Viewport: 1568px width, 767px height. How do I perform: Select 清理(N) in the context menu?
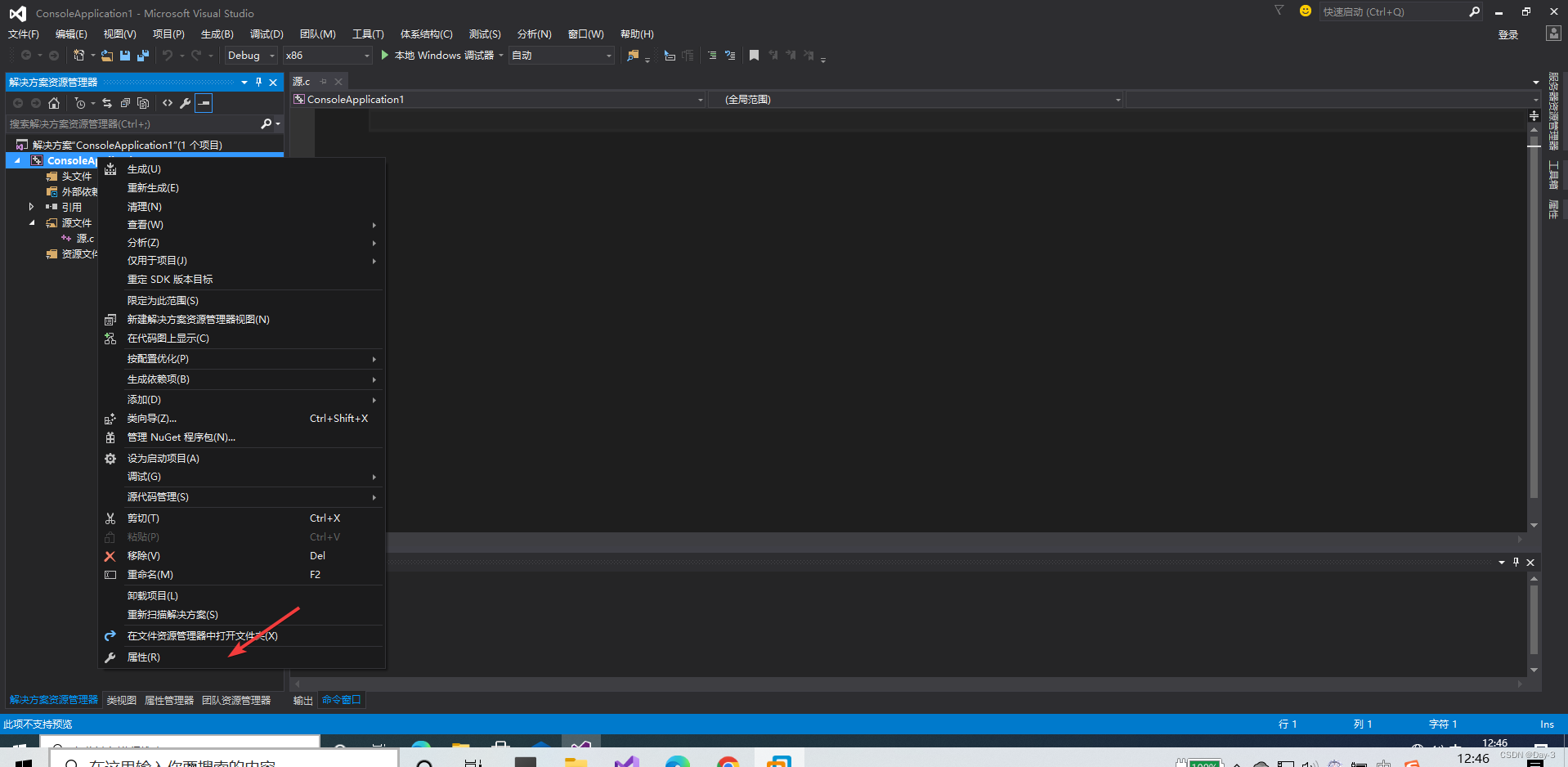click(x=241, y=207)
